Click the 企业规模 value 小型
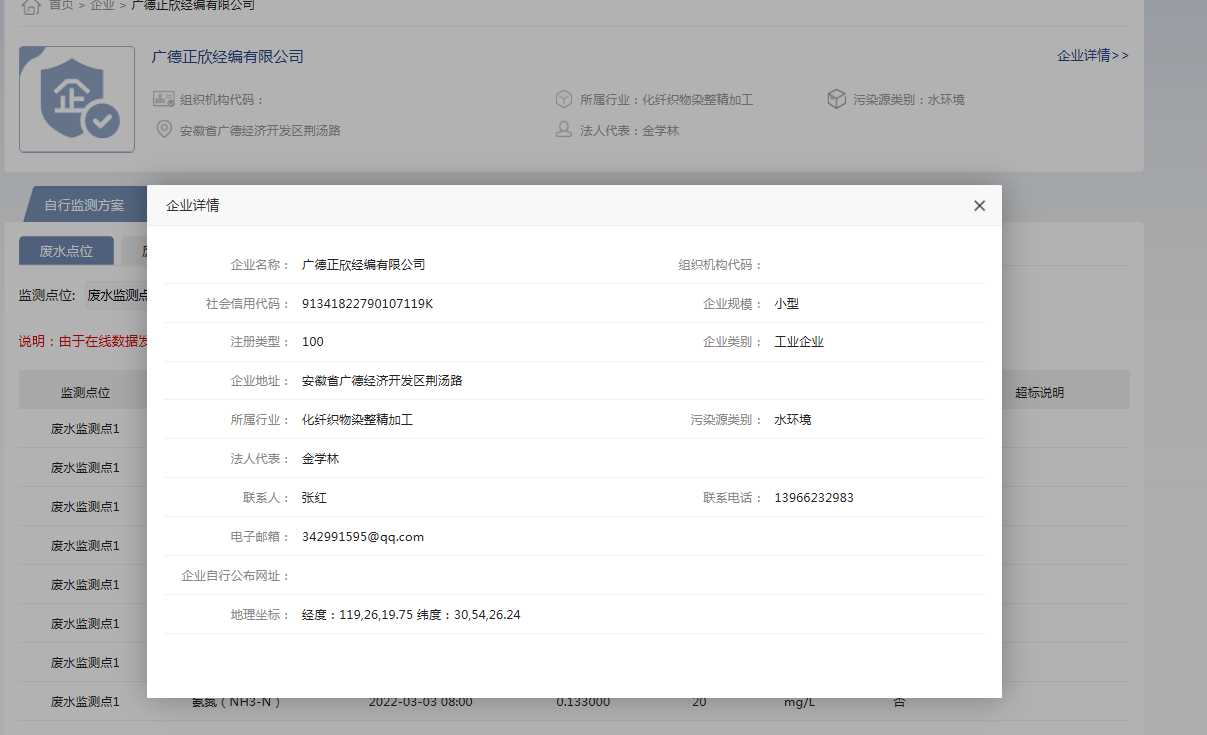This screenshot has width=1207, height=735. click(x=787, y=304)
